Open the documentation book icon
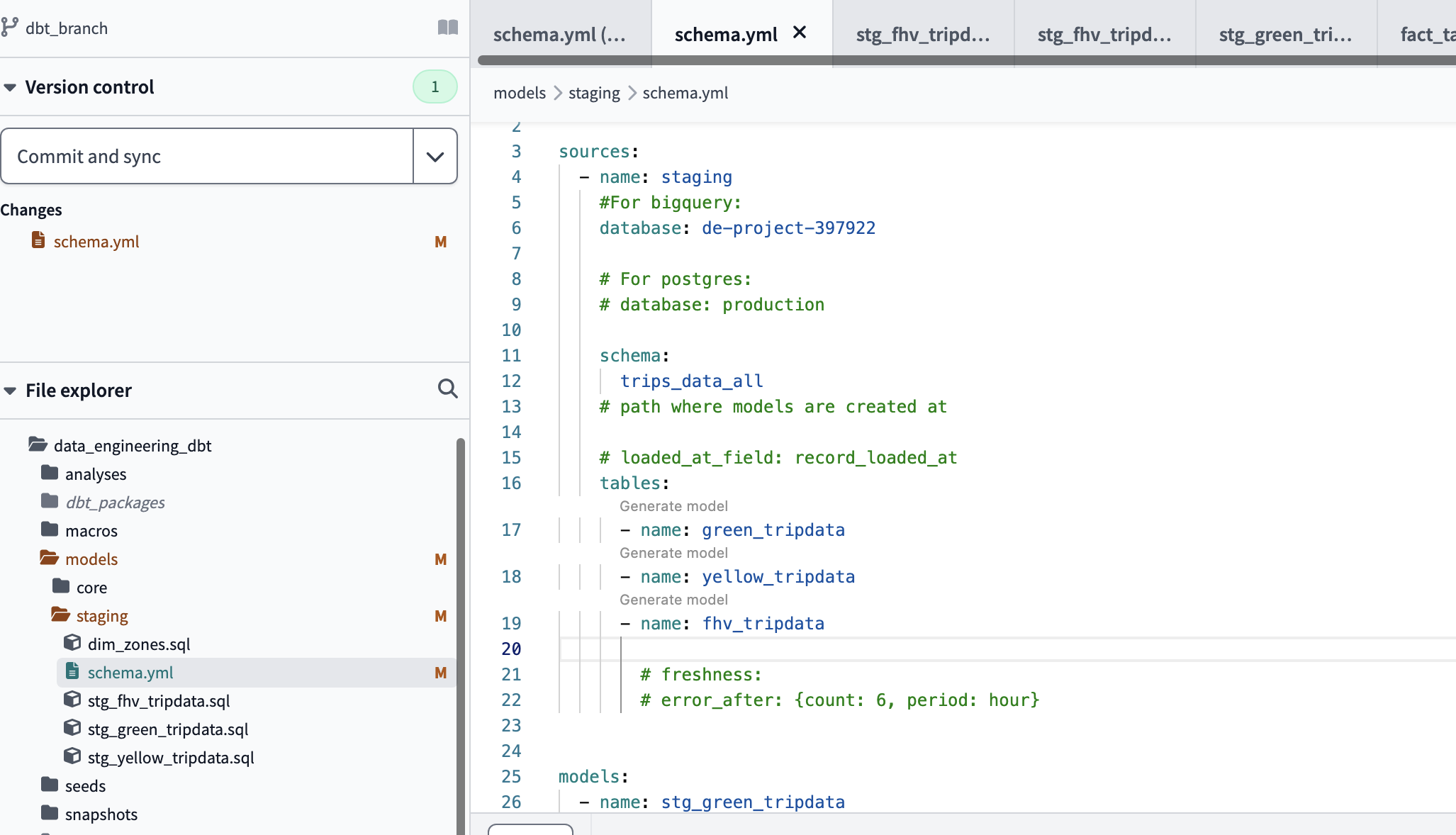The width and height of the screenshot is (1456, 835). [448, 28]
